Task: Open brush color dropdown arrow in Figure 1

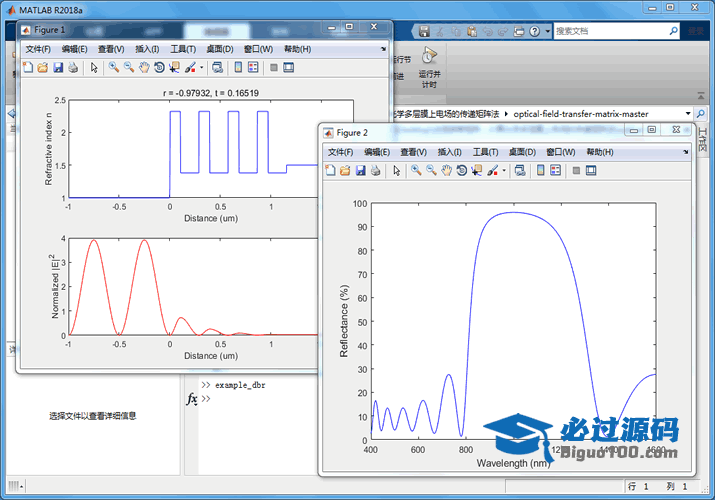Action: pyautogui.click(x=202, y=67)
